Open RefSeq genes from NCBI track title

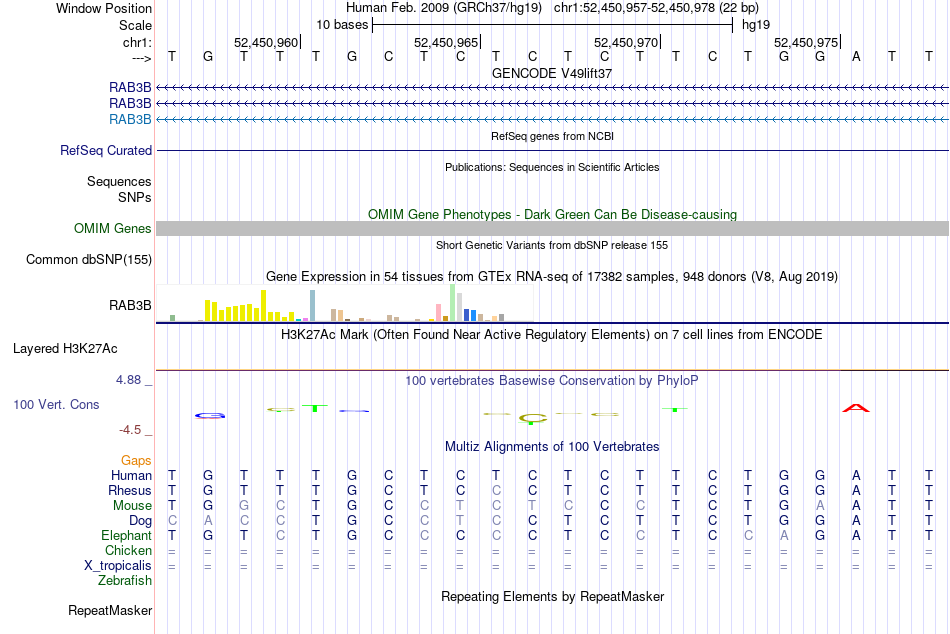click(x=552, y=136)
